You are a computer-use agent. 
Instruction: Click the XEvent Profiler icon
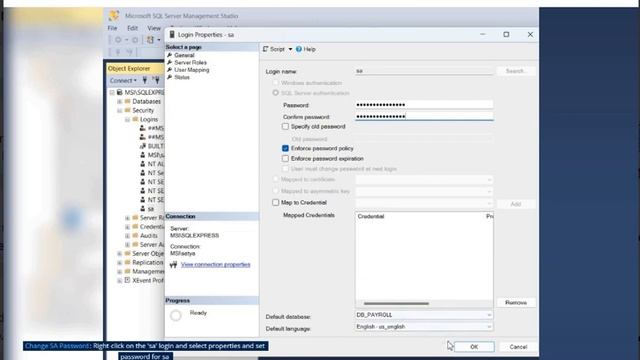pyautogui.click(x=127, y=280)
